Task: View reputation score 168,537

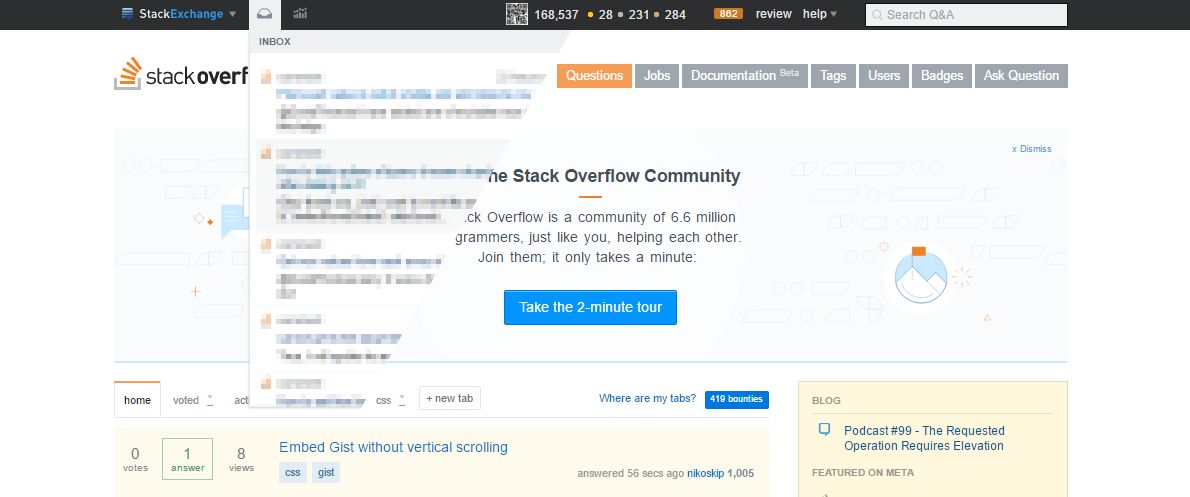Action: coord(556,14)
